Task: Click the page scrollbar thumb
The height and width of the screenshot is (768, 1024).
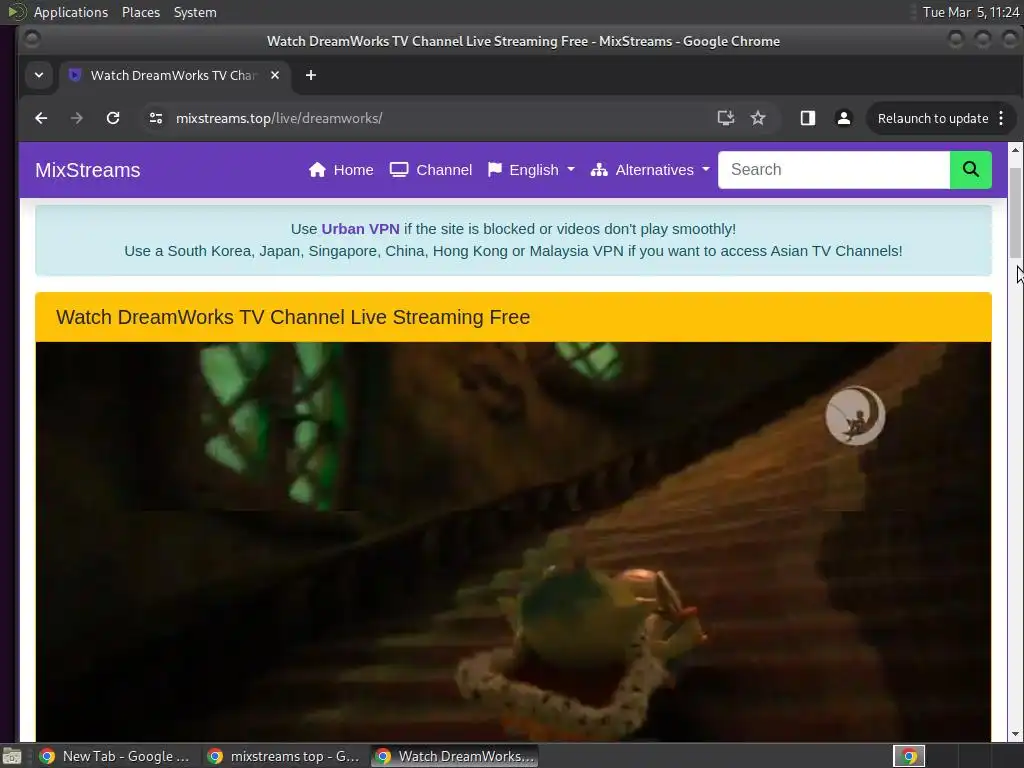Action: 1015,213
